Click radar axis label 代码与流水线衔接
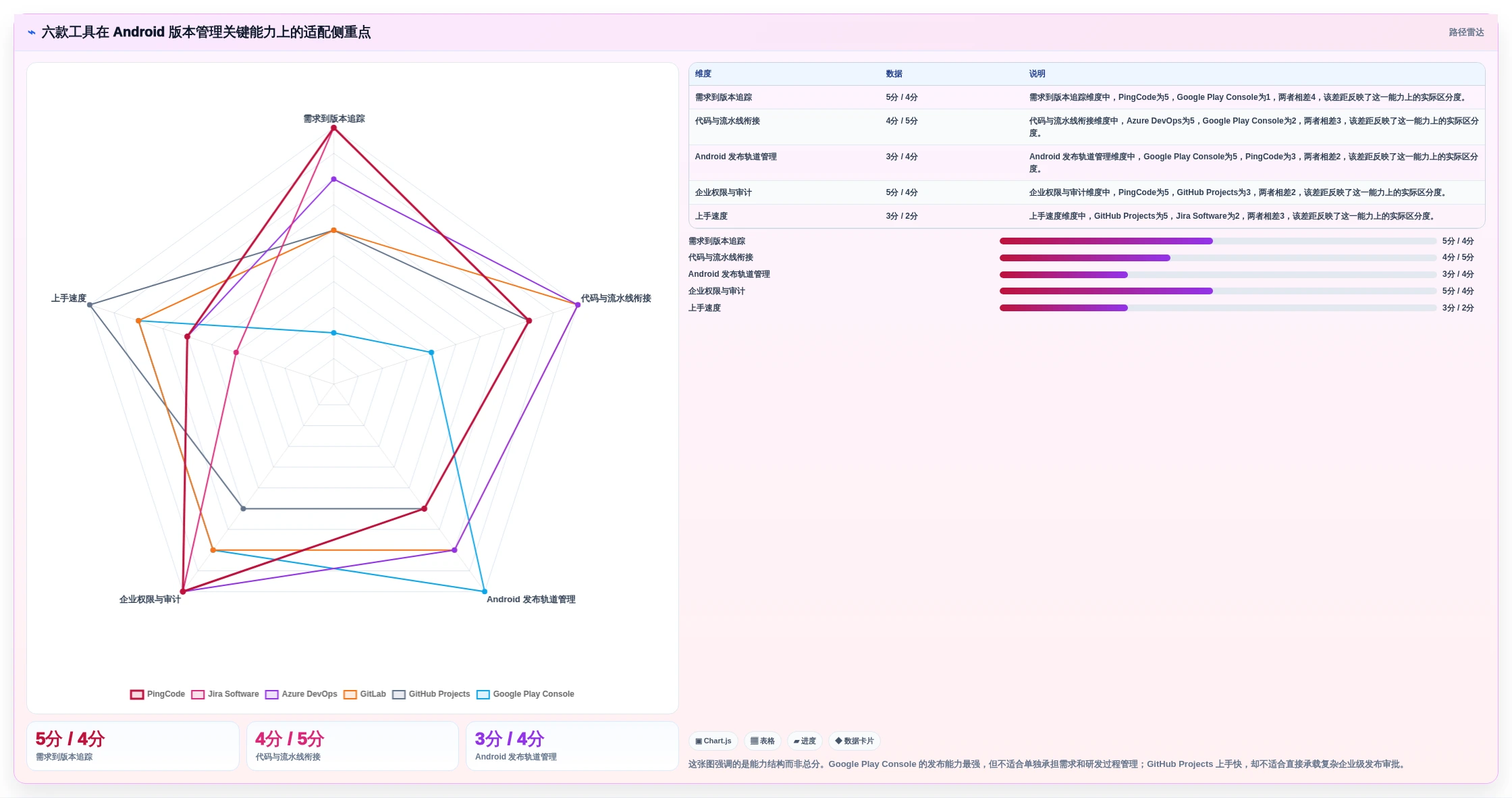Screen dimensions: 1512x798 [616, 298]
